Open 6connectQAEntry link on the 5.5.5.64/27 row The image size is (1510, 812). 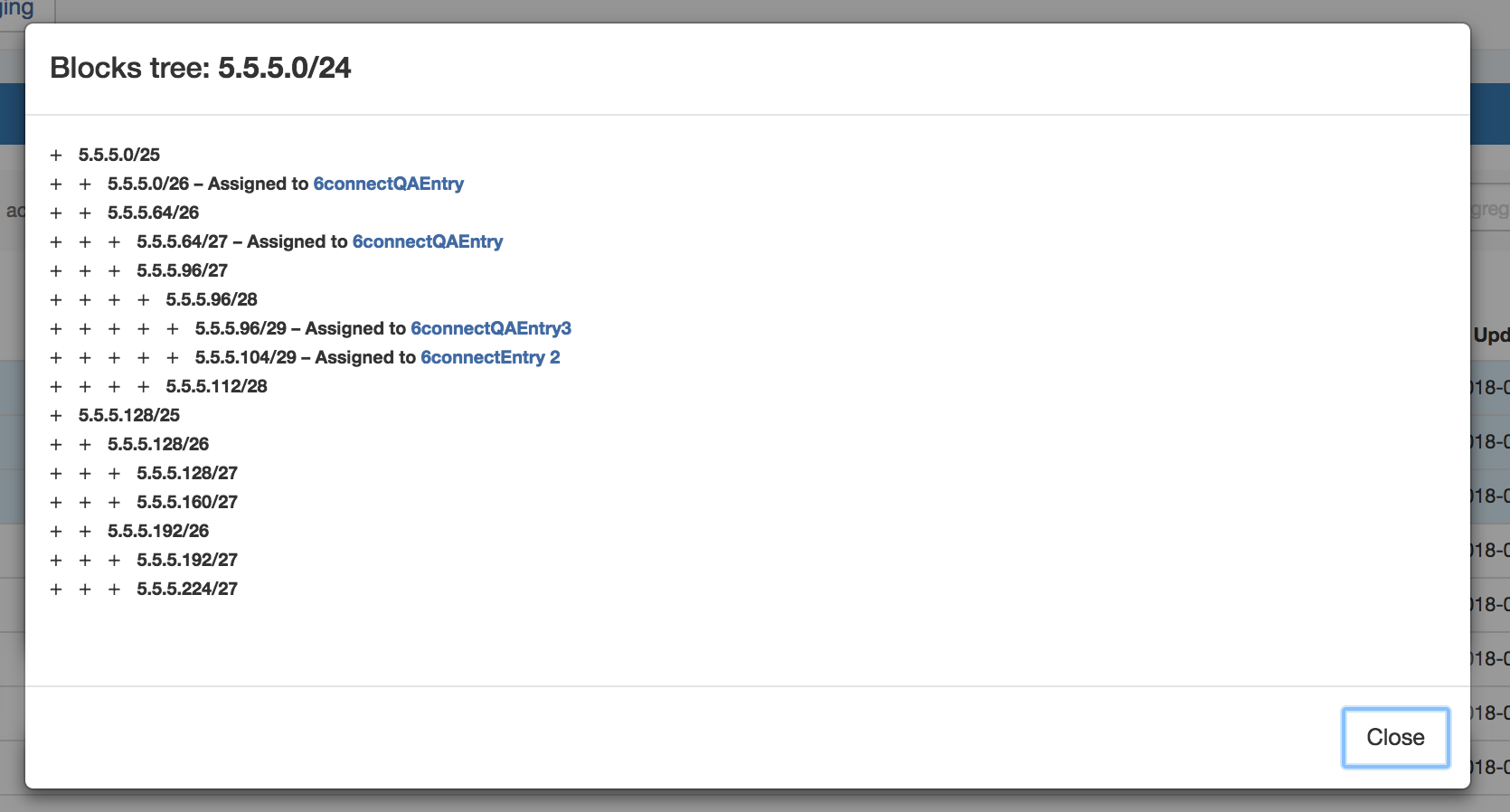point(427,241)
